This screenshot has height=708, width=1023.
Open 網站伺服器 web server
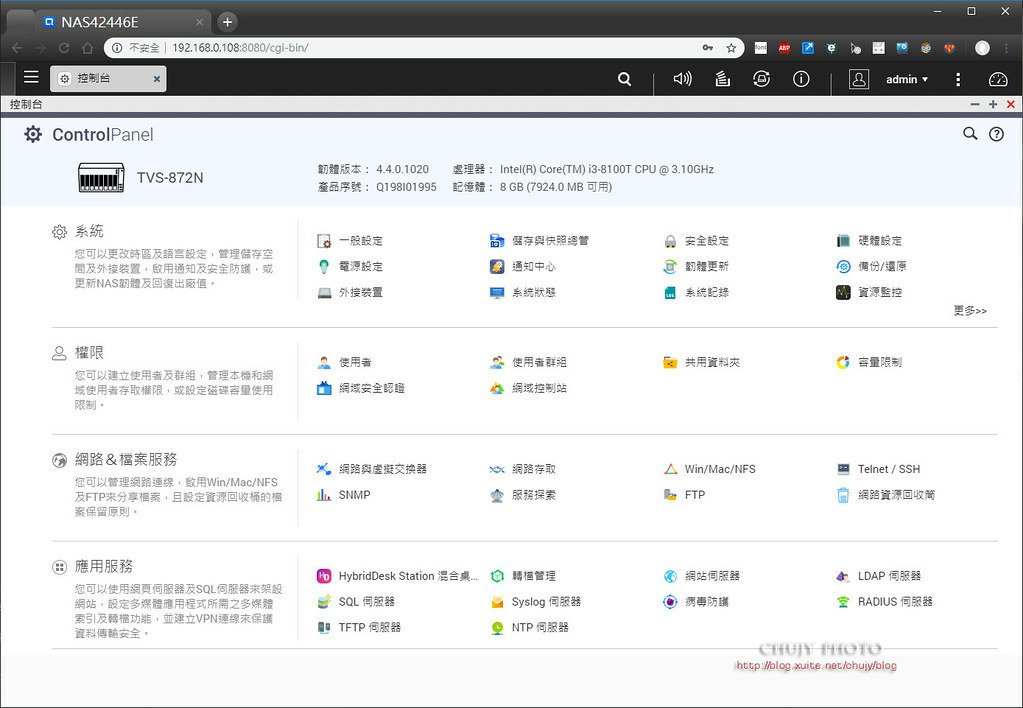[702, 576]
